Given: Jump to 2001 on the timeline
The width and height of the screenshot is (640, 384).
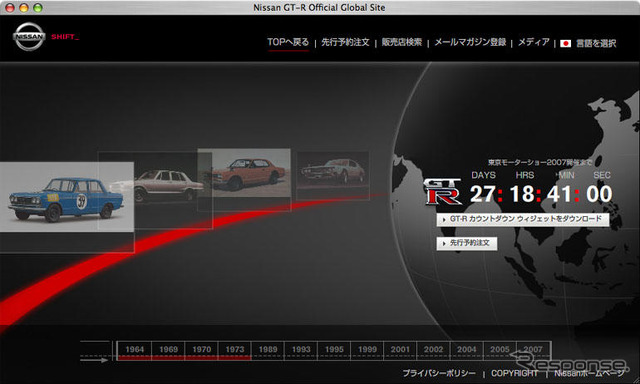Looking at the screenshot, I should coord(400,350).
